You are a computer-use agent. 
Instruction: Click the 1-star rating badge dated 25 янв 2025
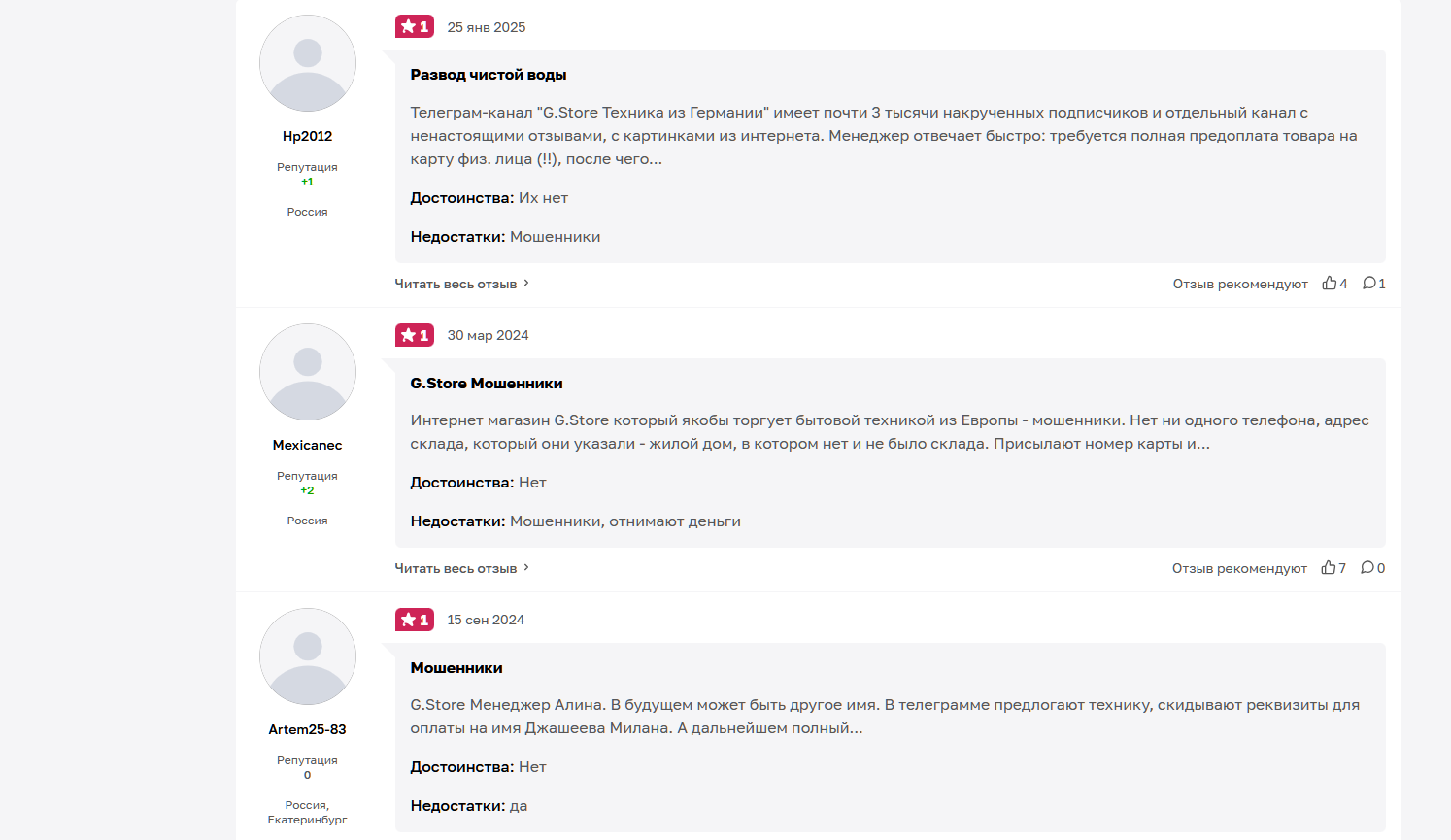coord(415,27)
